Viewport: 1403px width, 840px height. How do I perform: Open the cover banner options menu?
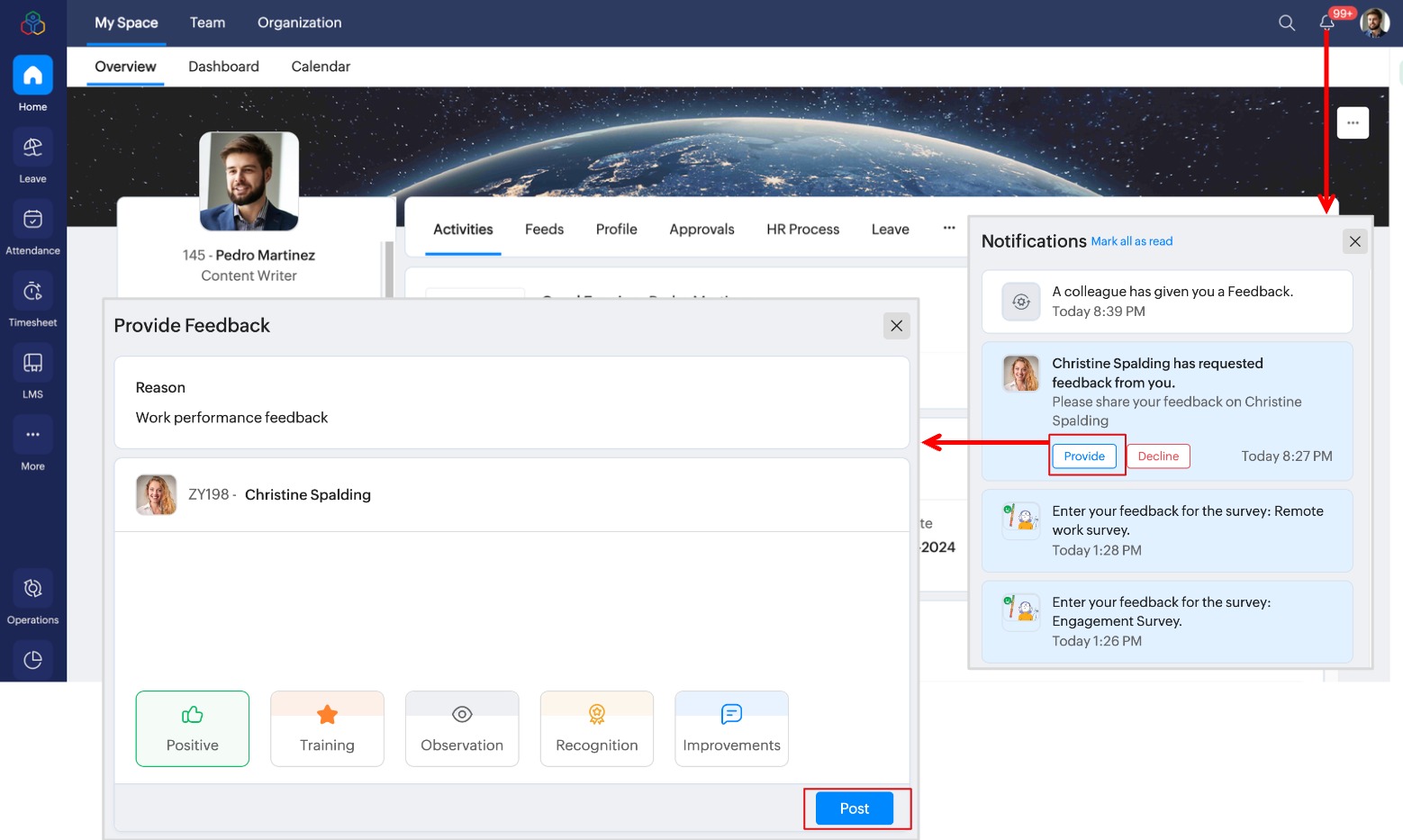click(1353, 122)
